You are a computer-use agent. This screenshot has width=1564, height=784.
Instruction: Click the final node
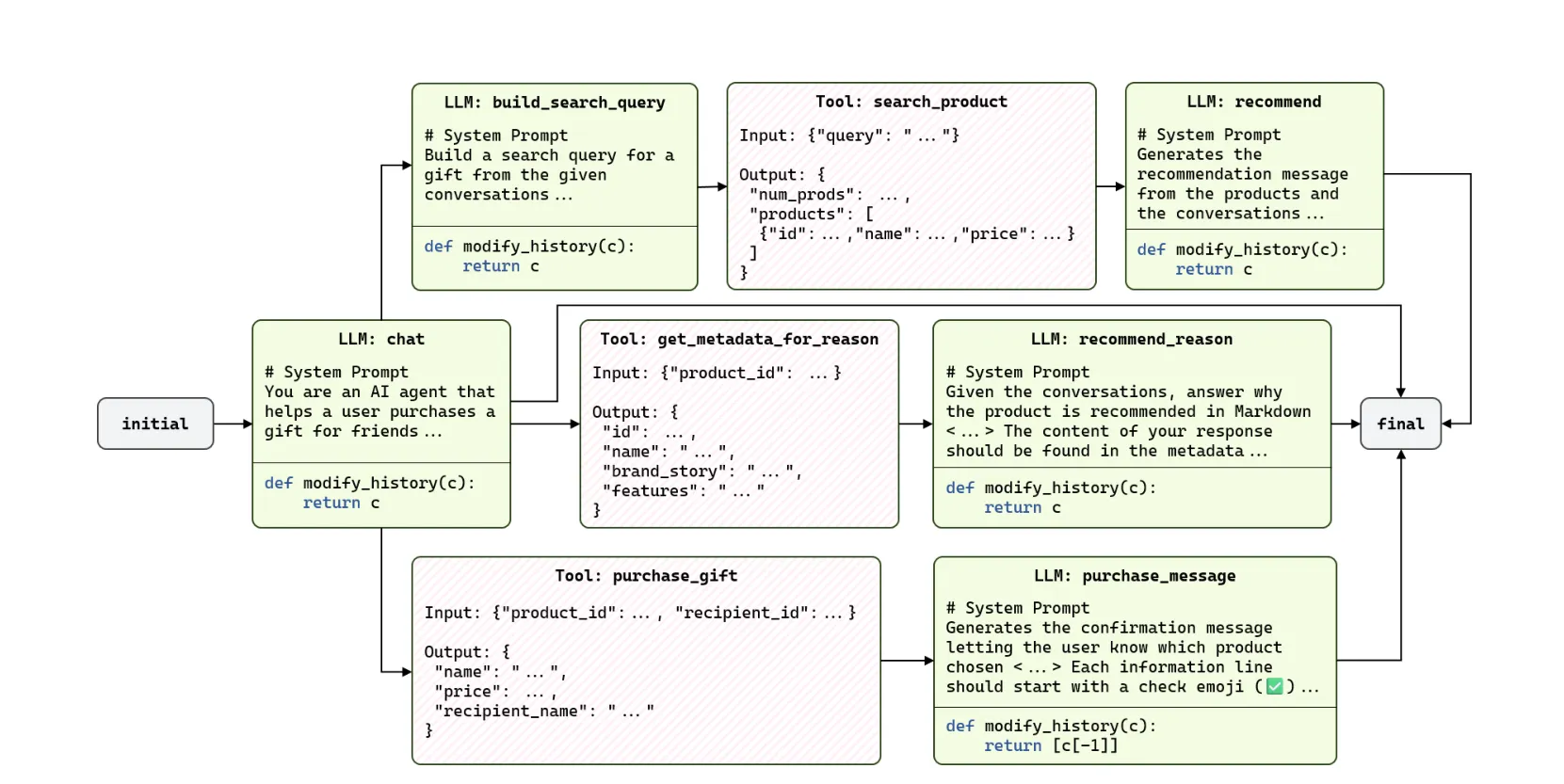(x=1400, y=424)
